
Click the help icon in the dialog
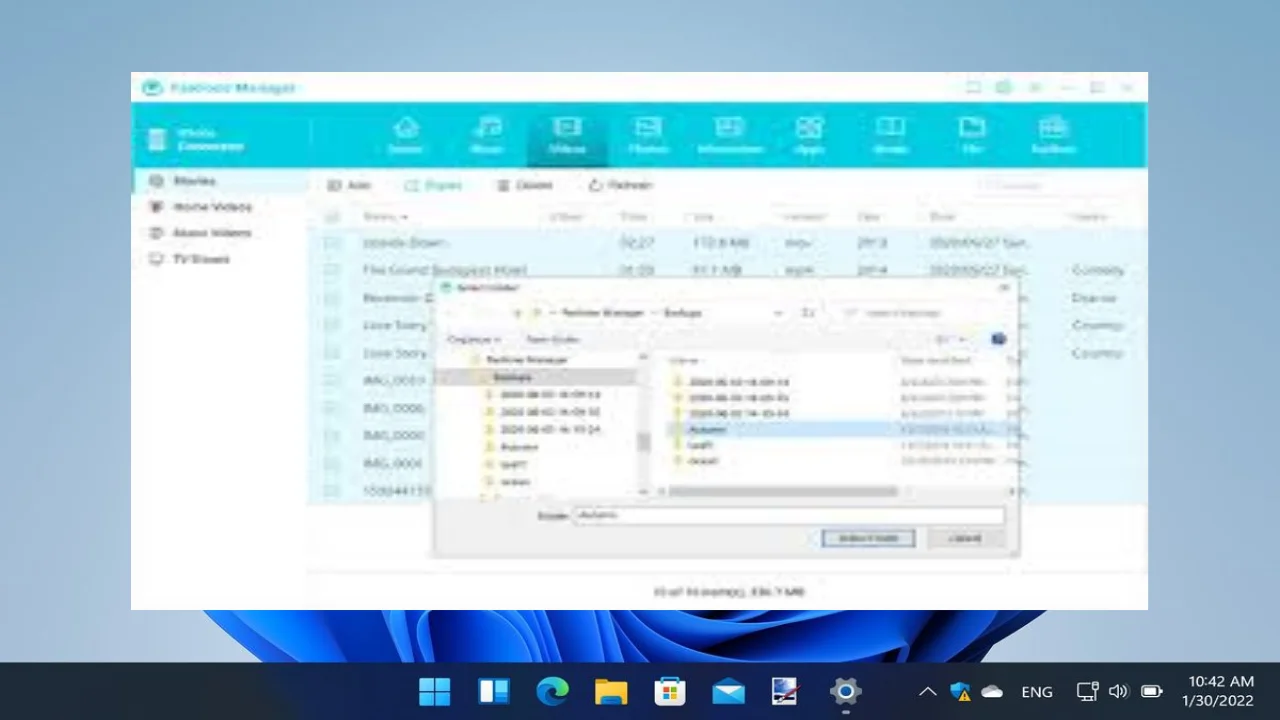tap(998, 340)
